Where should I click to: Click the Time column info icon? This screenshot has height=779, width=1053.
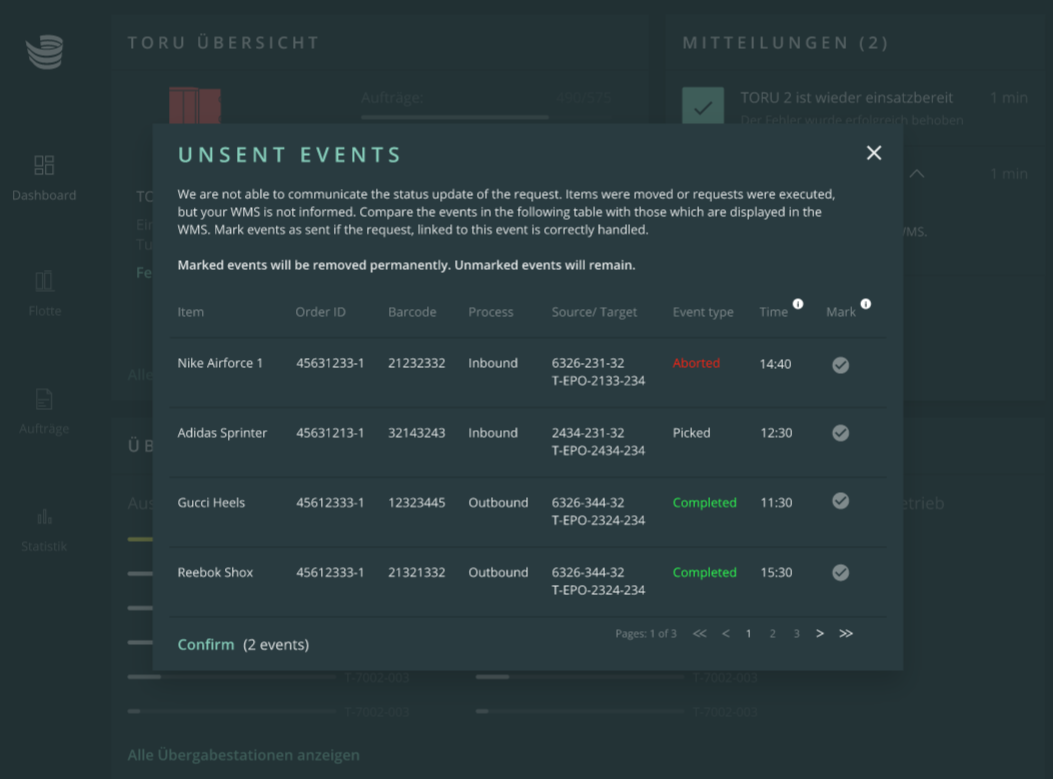798,304
